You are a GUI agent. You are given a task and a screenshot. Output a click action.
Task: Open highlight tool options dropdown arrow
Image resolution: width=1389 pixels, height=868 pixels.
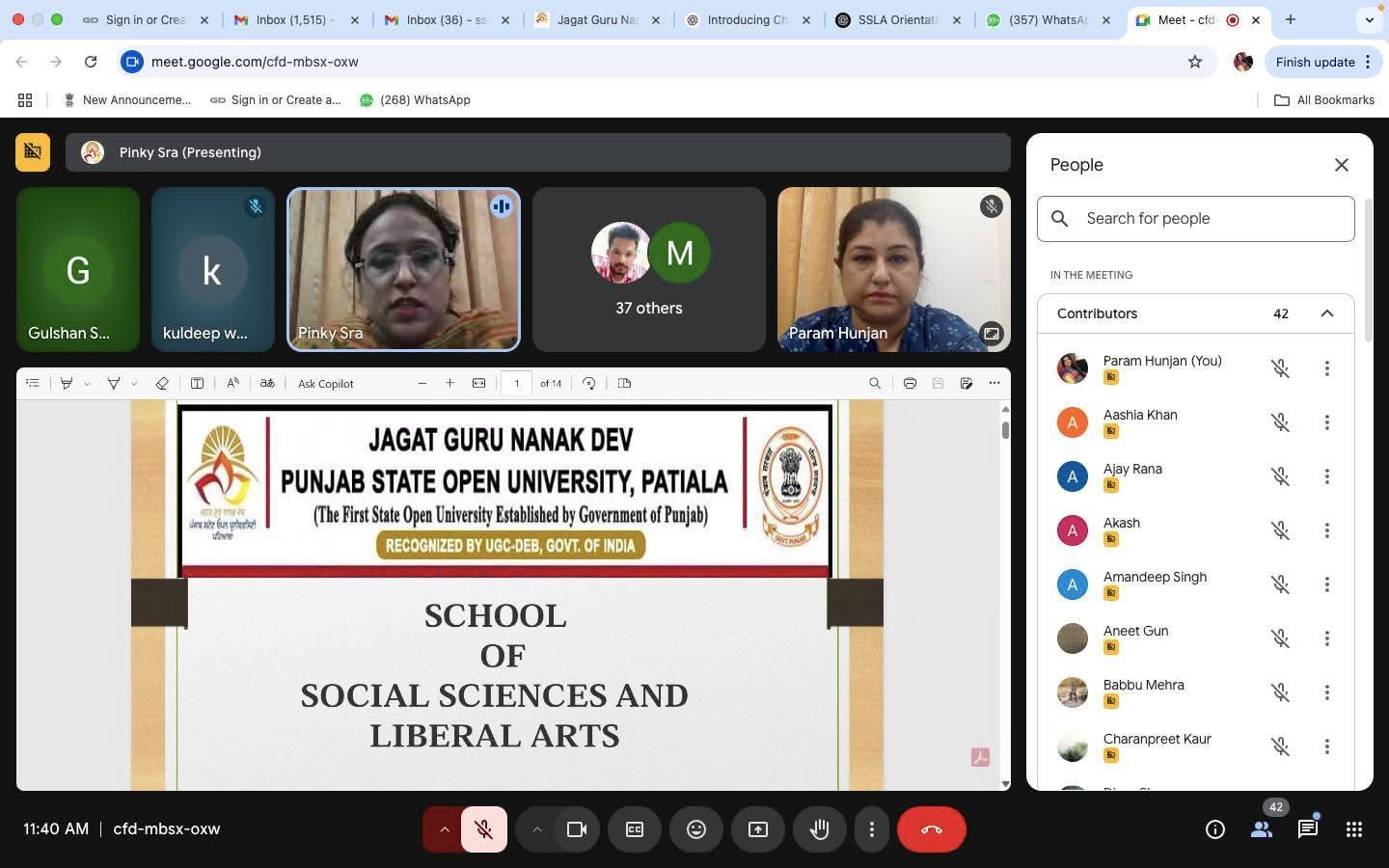pyautogui.click(x=87, y=383)
